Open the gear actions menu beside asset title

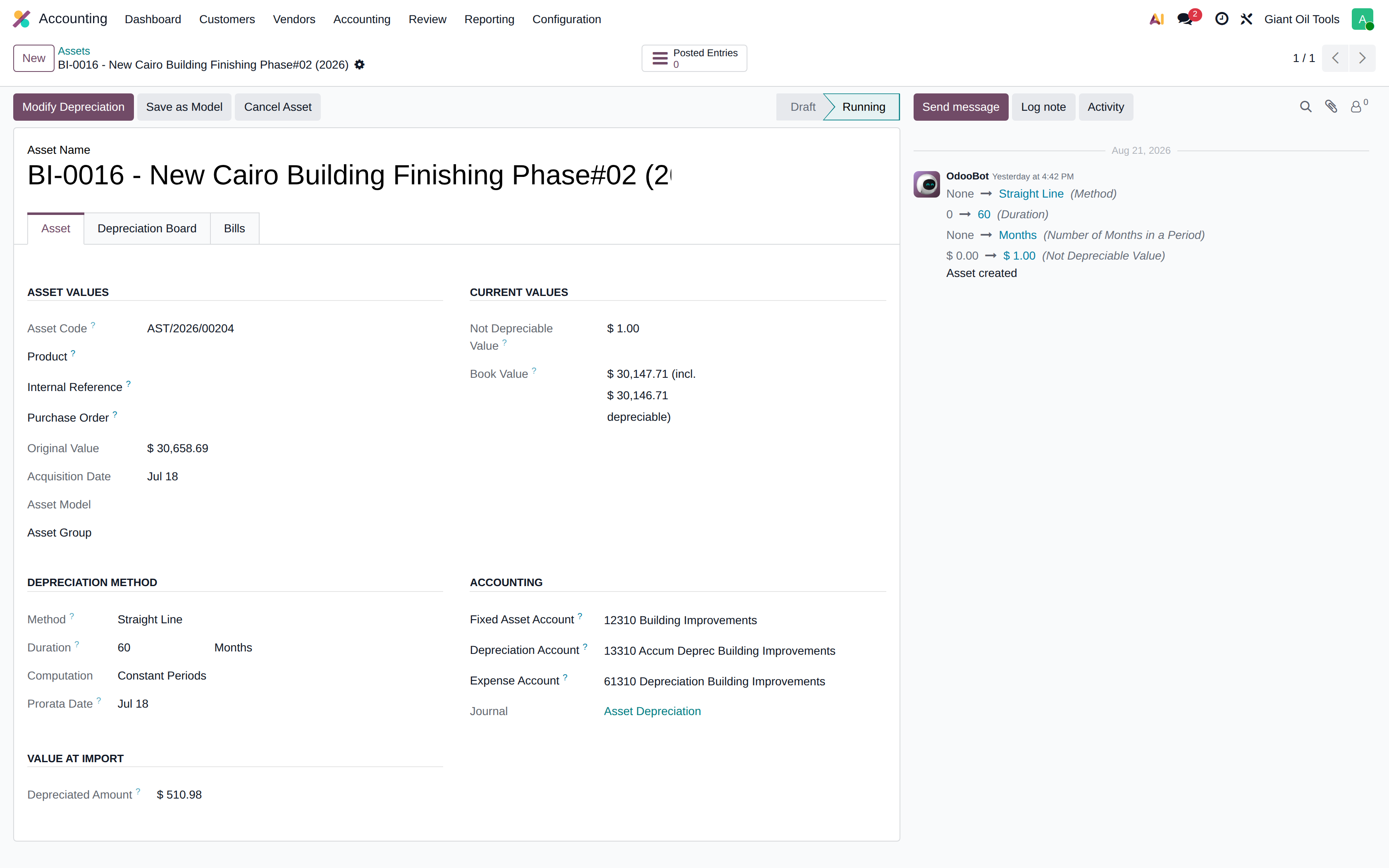(359, 65)
